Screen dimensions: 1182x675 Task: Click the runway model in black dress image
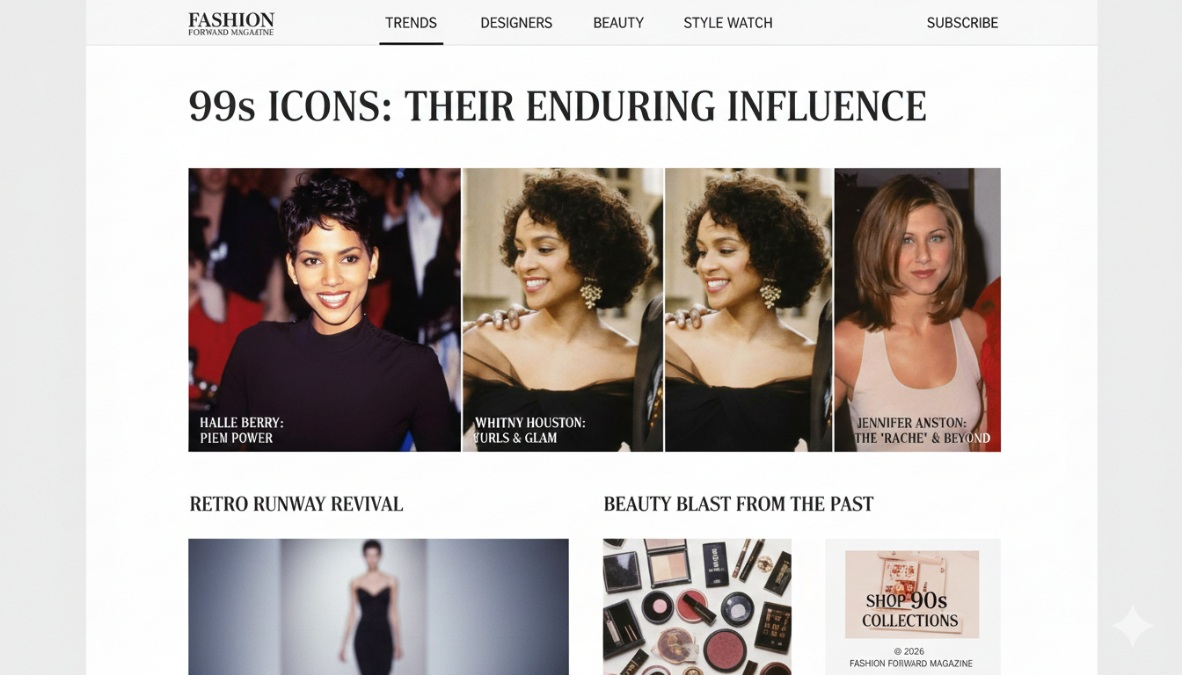point(378,606)
